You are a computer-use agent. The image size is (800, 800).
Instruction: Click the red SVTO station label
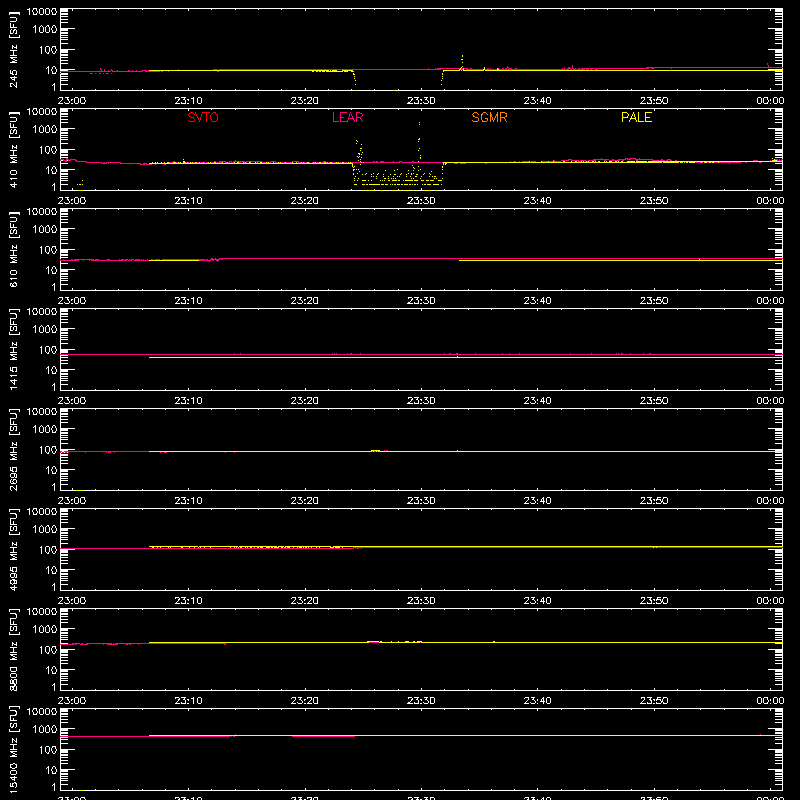[203, 117]
